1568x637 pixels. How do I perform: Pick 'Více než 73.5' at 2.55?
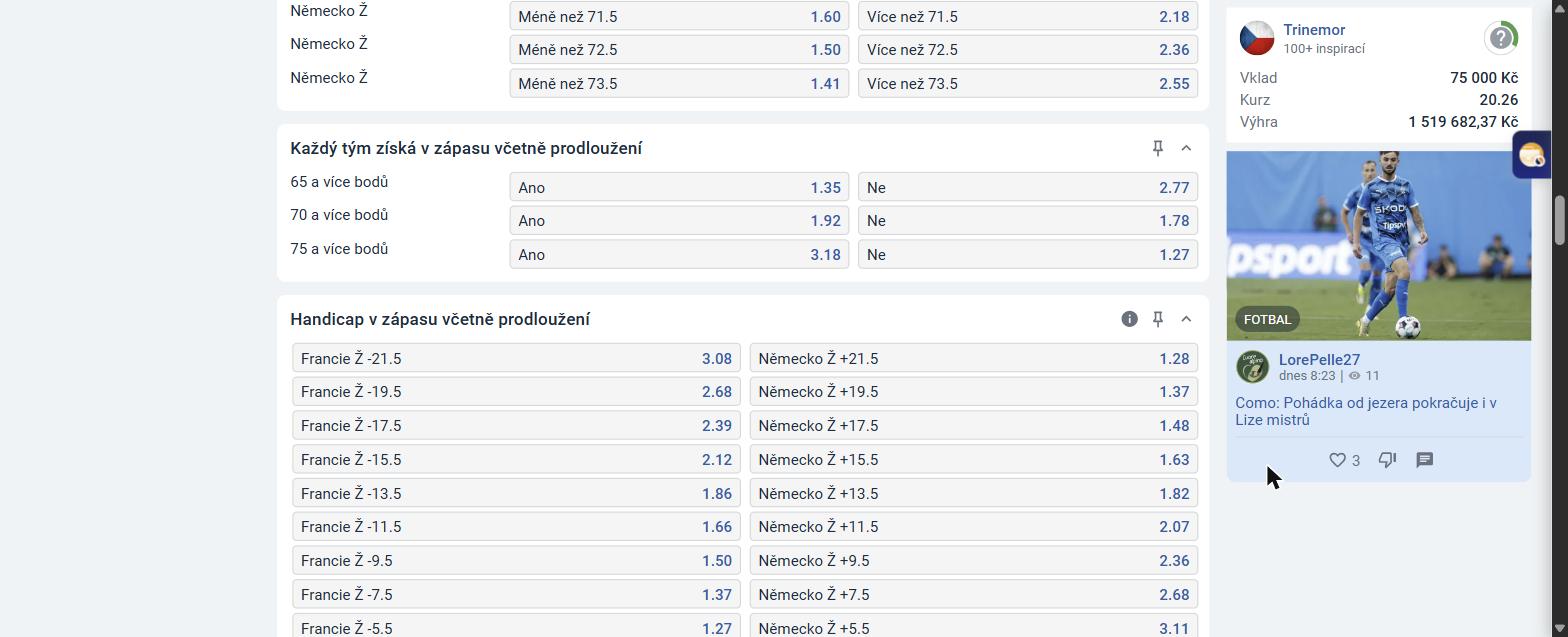coord(1028,84)
